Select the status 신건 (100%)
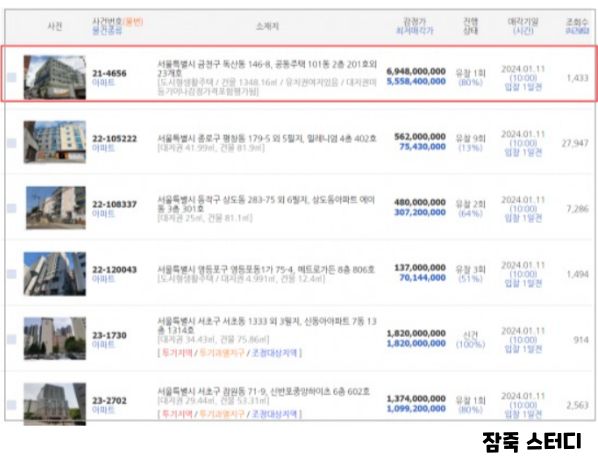Image resolution: width=598 pixels, height=464 pixels. 471,340
